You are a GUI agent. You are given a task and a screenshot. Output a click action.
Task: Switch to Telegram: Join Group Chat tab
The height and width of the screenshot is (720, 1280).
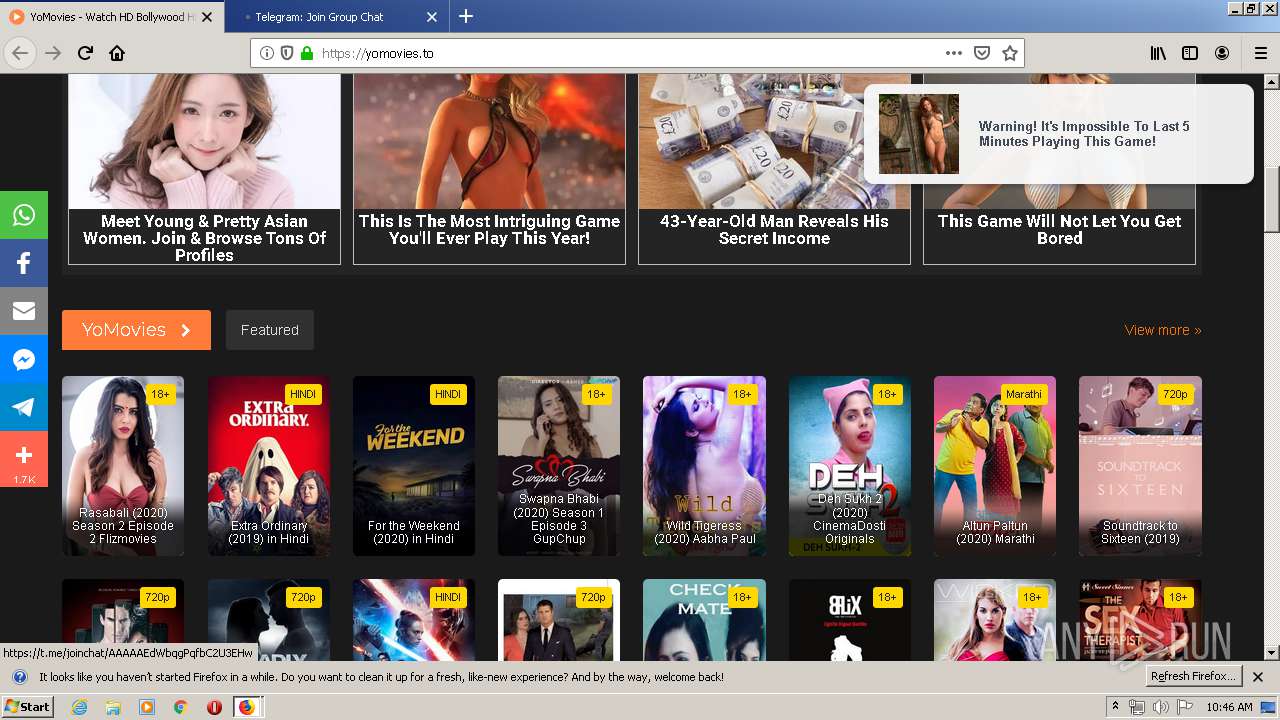(x=337, y=17)
